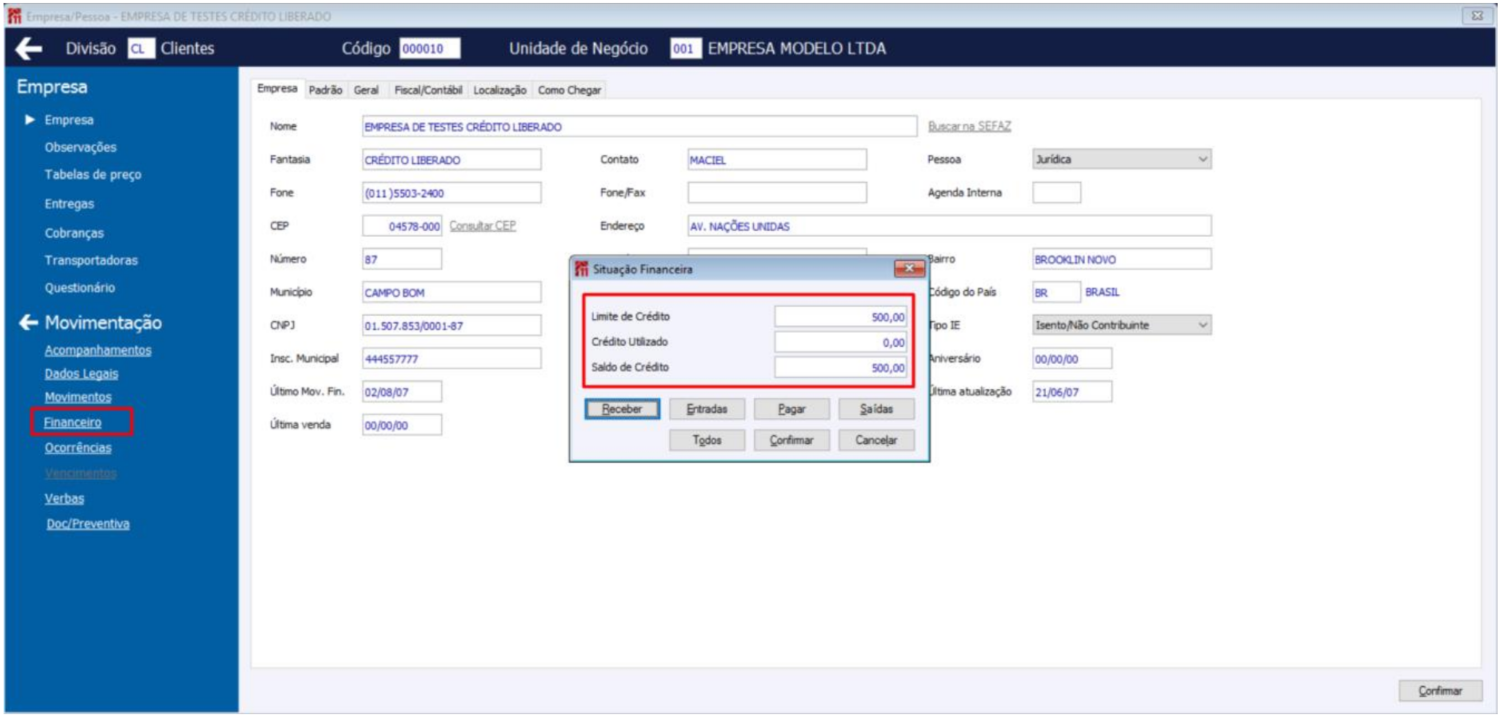The height and width of the screenshot is (718, 1499).
Task: Click the Receber button in dialog
Action: 621,409
